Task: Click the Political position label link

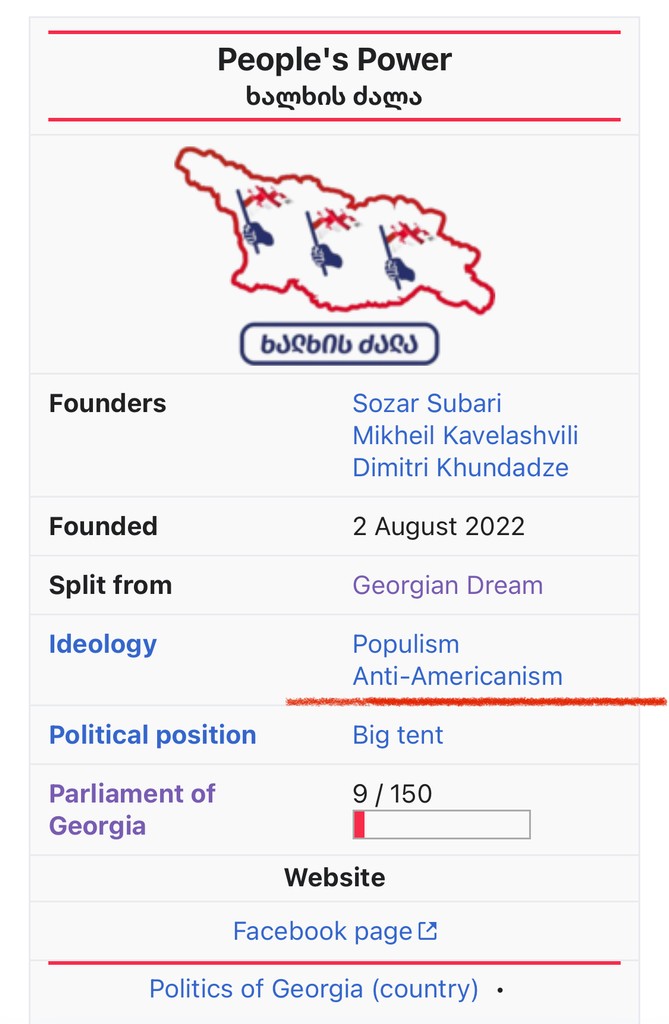Action: tap(152, 735)
